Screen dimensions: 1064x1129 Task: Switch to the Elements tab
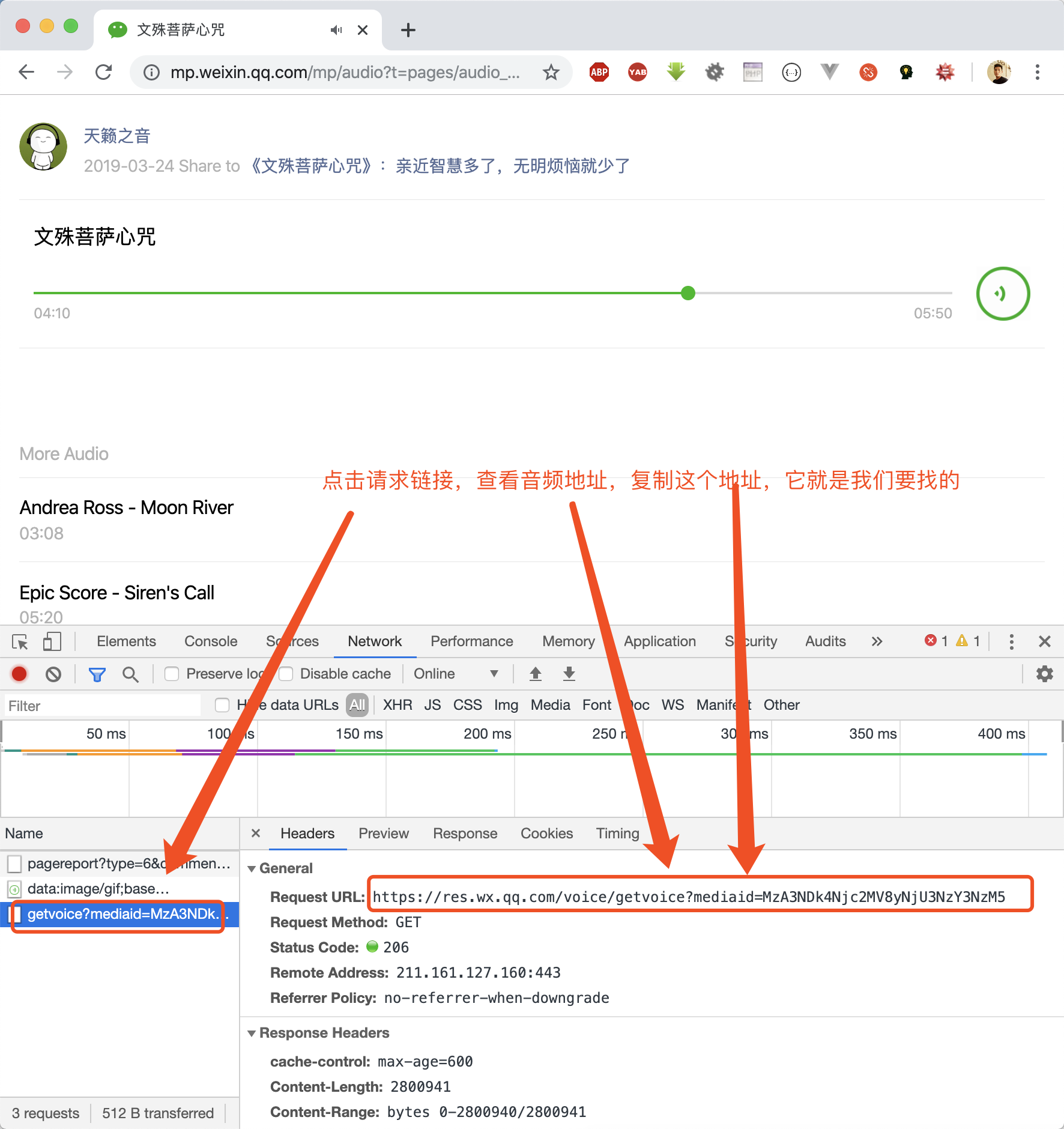click(126, 641)
